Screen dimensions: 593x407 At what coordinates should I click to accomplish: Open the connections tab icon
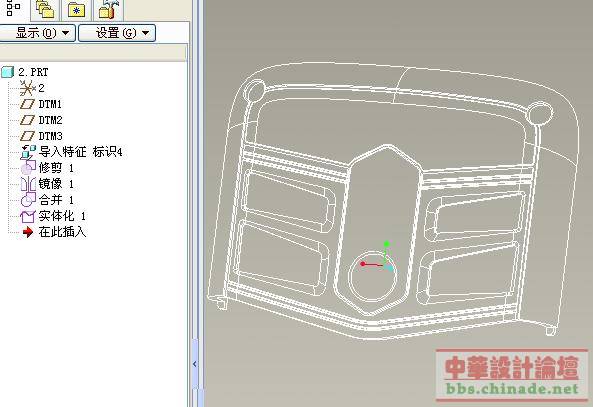[108, 9]
